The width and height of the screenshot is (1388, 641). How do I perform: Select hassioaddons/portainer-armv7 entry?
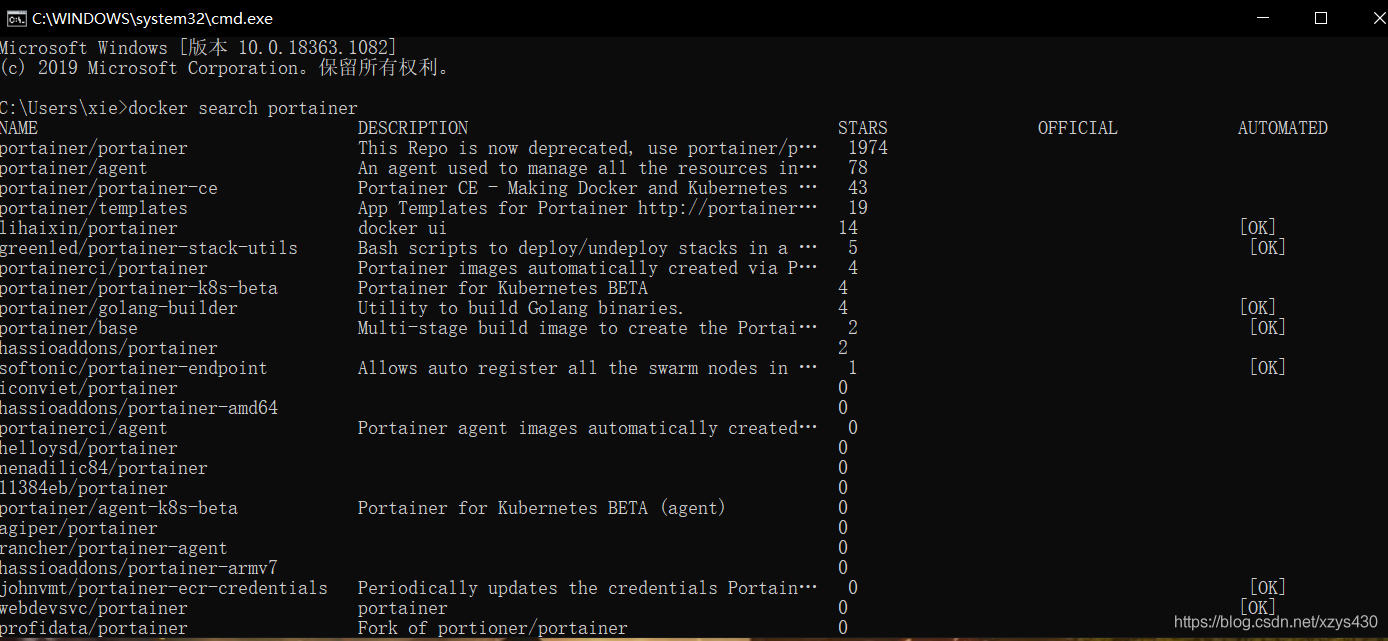click(x=139, y=568)
